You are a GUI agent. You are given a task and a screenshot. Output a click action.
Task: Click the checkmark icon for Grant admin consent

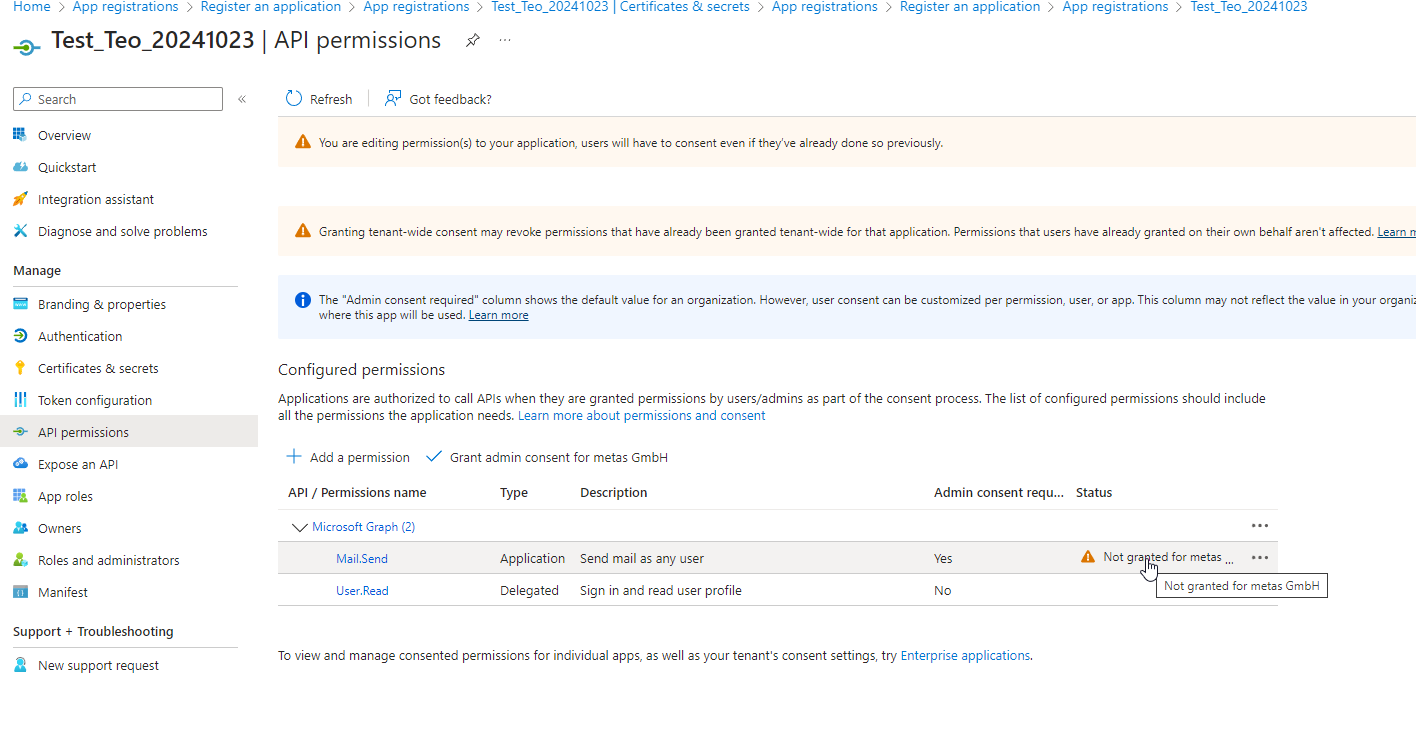pyautogui.click(x=434, y=456)
